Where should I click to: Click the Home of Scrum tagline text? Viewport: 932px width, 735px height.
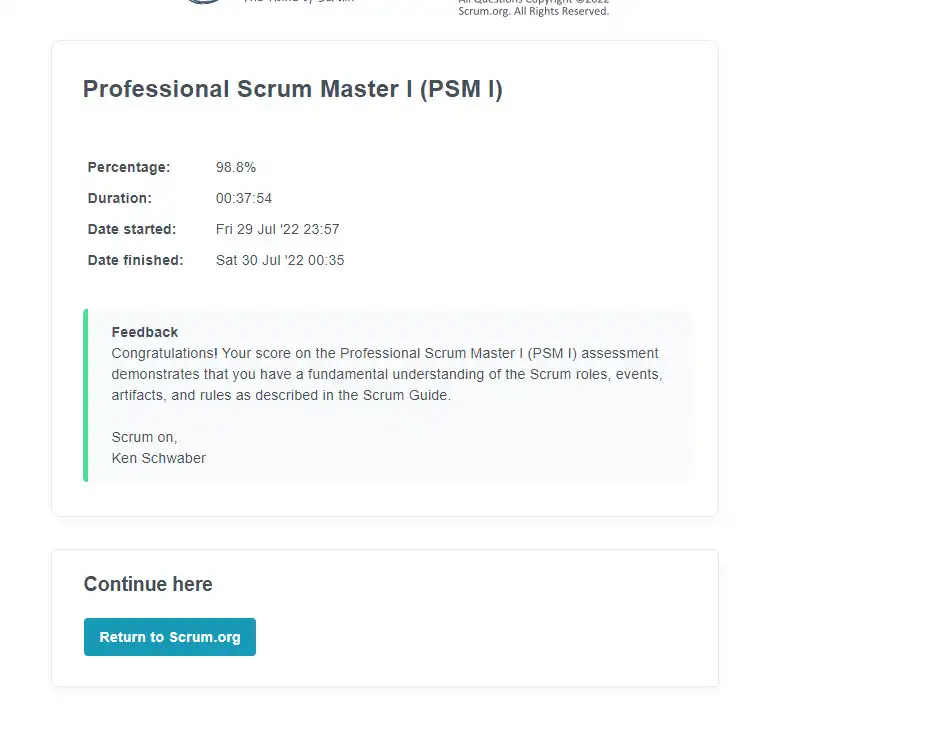coord(299,1)
